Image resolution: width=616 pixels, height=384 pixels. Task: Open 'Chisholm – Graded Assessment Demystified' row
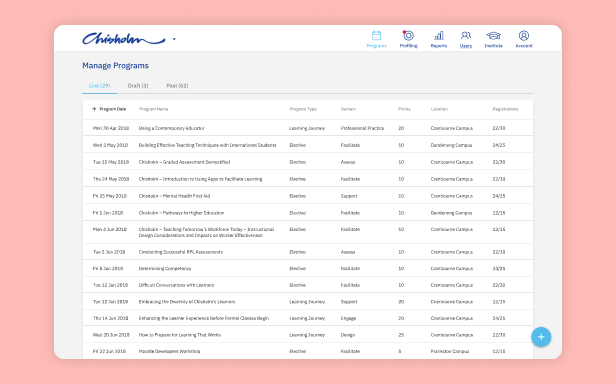(x=308, y=162)
